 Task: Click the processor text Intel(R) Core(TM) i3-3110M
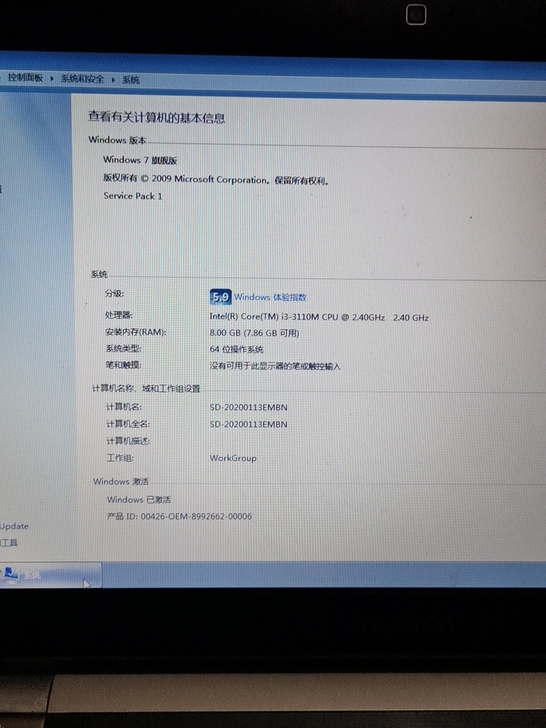click(x=319, y=318)
